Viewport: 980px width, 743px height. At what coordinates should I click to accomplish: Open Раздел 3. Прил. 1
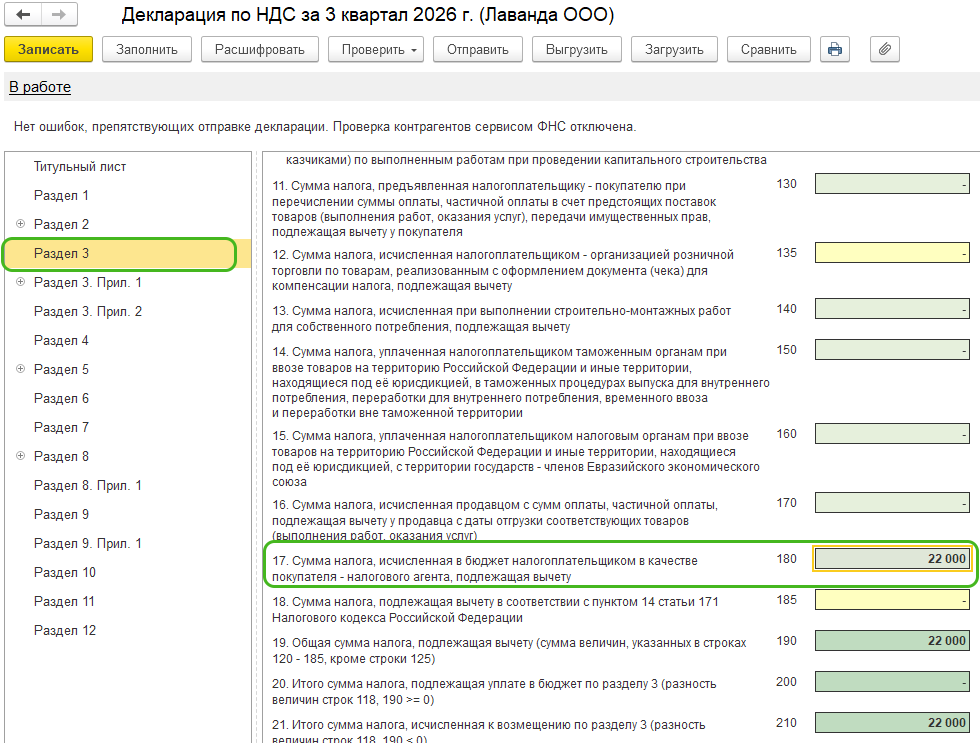click(x=88, y=282)
